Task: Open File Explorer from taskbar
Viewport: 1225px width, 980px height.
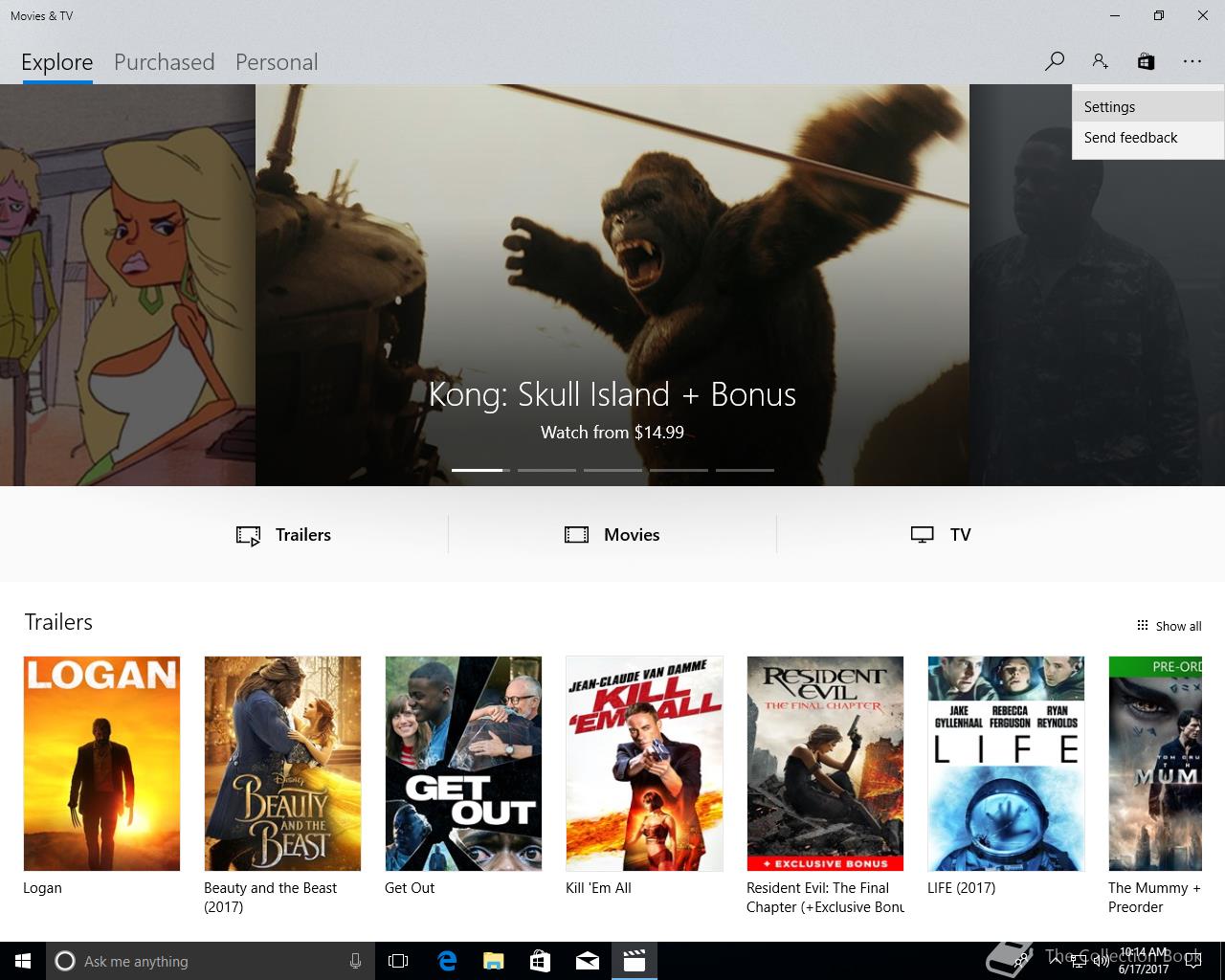Action: (494, 961)
